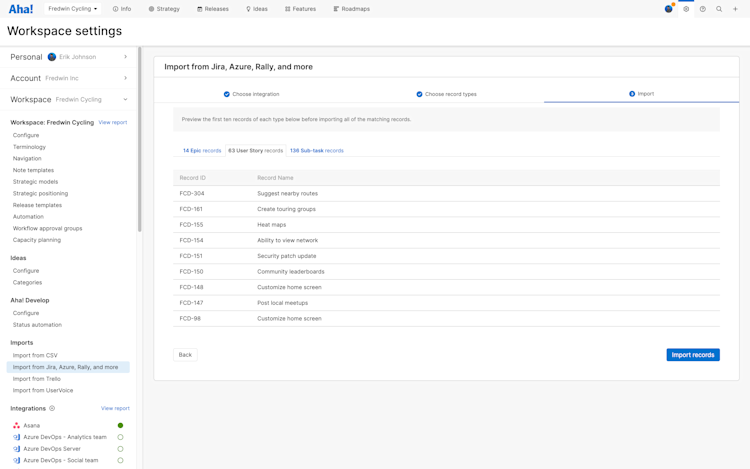Click the plus add icon
Viewport: 750px width, 469px height.
pyautogui.click(x=735, y=9)
